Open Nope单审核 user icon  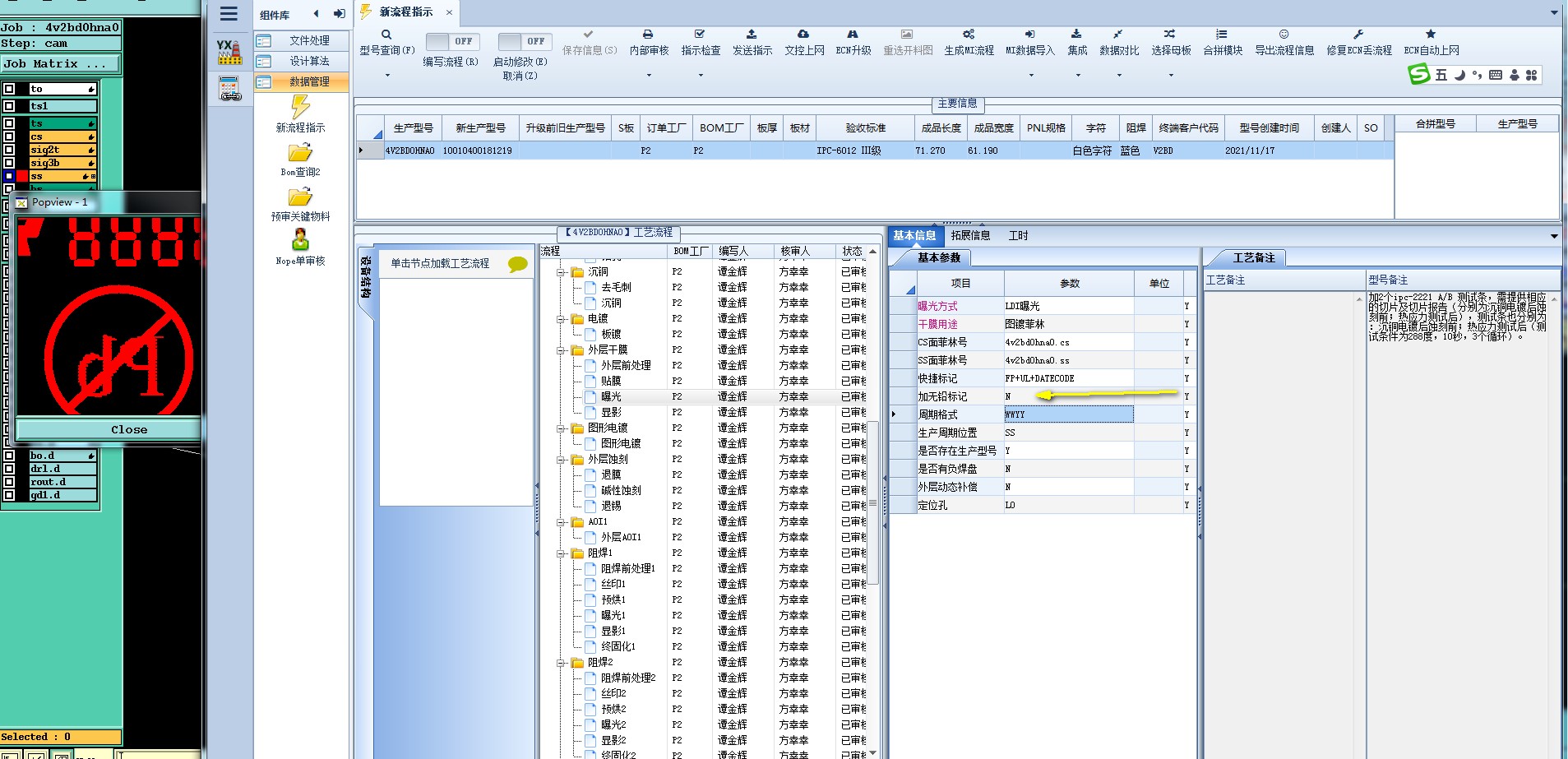[x=300, y=240]
